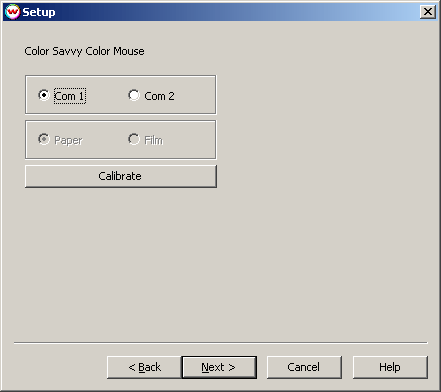Click the Com 2 text label
Screen dimensions: 441x392
point(159,96)
